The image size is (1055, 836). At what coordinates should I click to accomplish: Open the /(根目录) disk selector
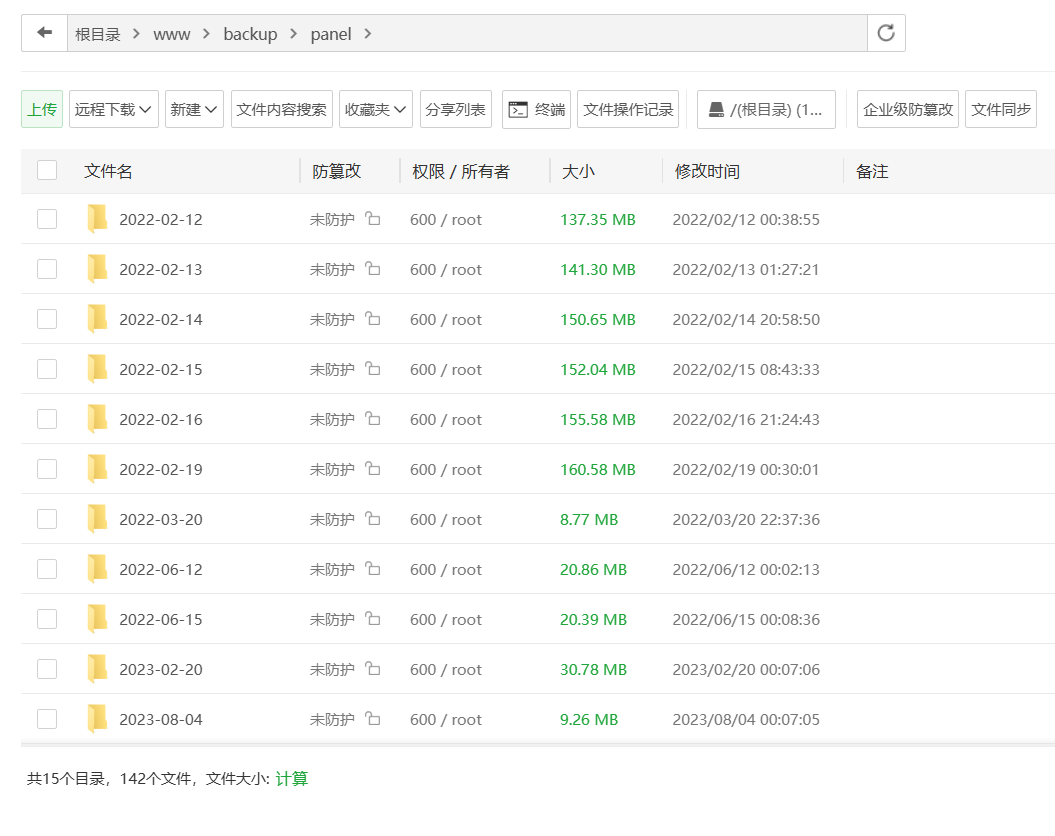(x=766, y=109)
